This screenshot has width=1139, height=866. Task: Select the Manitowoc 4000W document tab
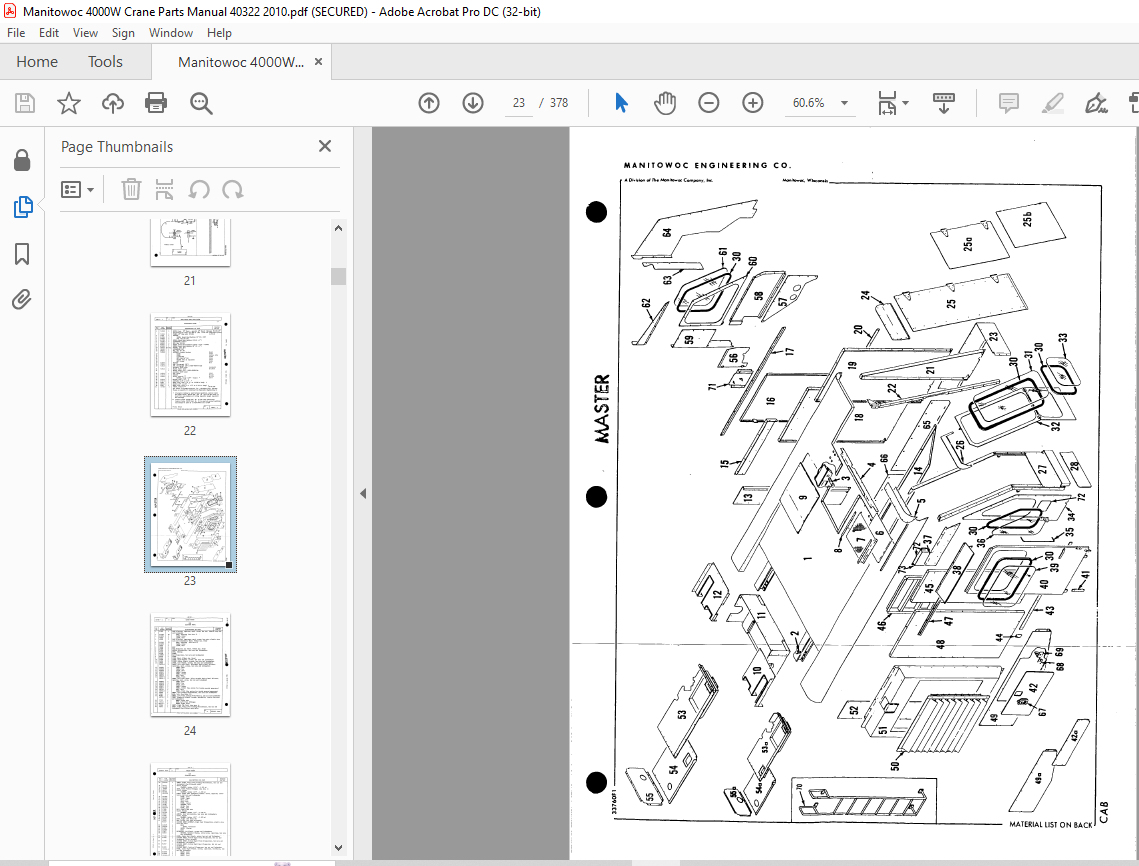[x=240, y=62]
